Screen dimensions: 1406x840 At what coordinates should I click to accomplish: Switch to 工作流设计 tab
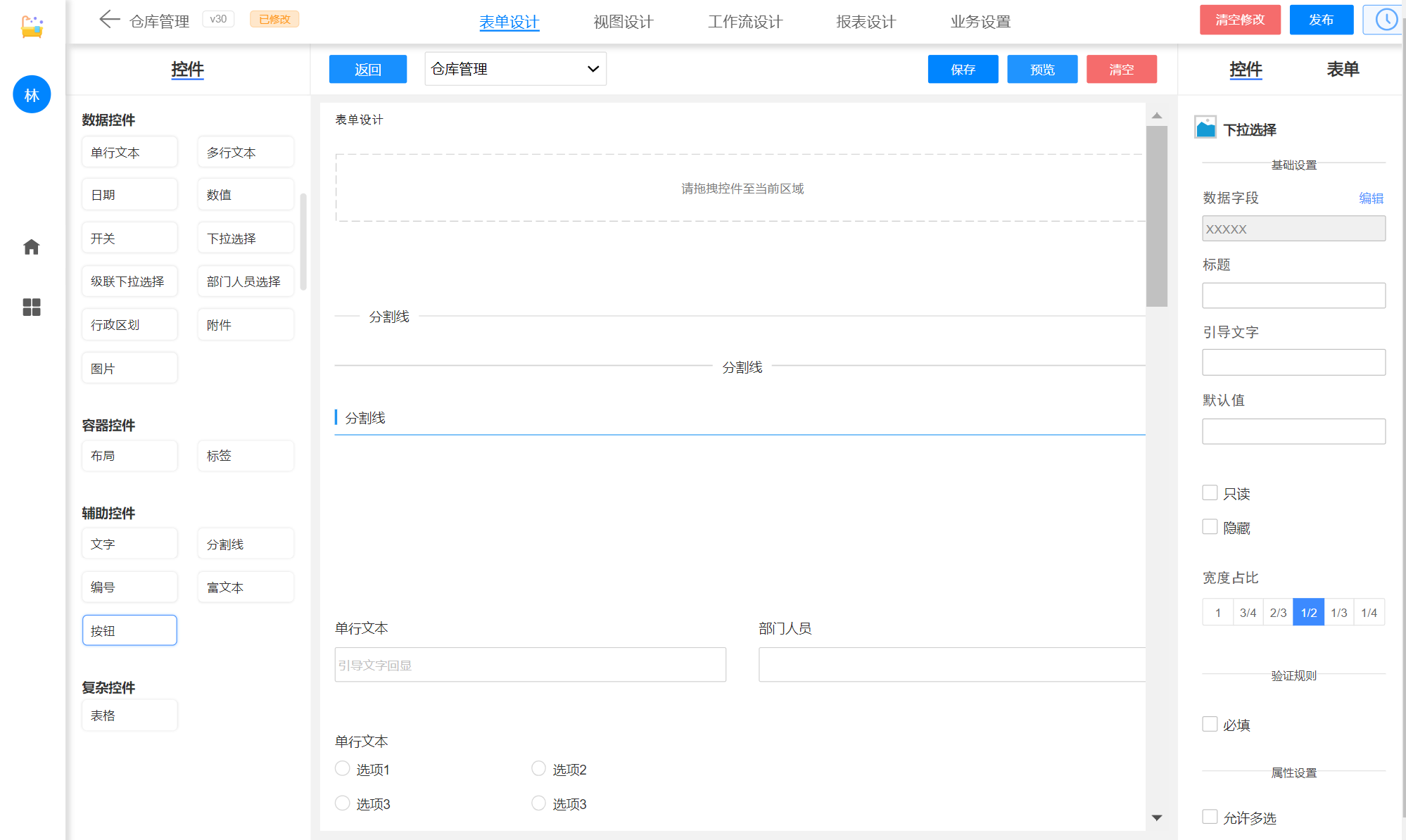click(745, 22)
